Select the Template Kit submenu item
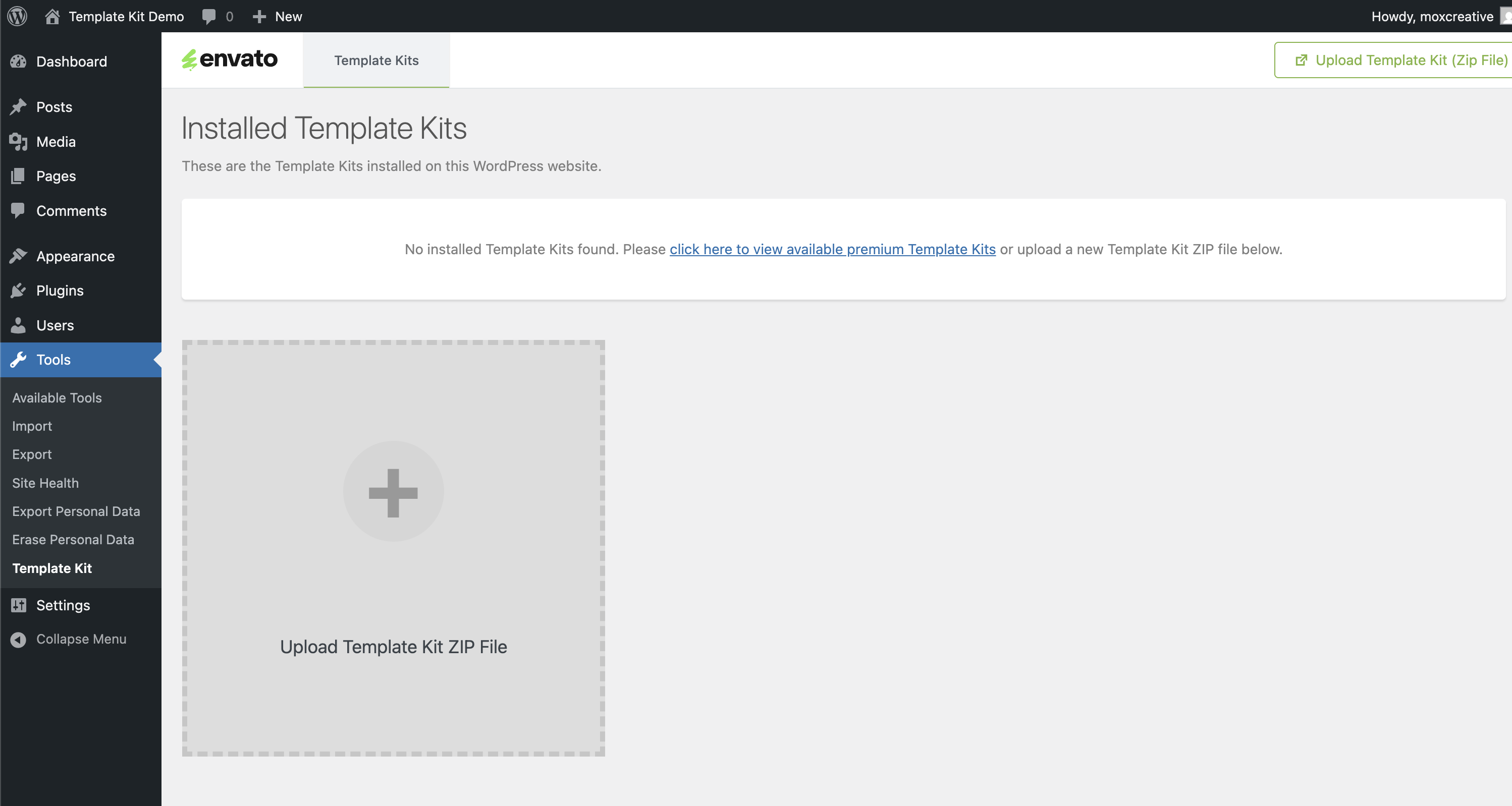The height and width of the screenshot is (806, 1512). (52, 568)
